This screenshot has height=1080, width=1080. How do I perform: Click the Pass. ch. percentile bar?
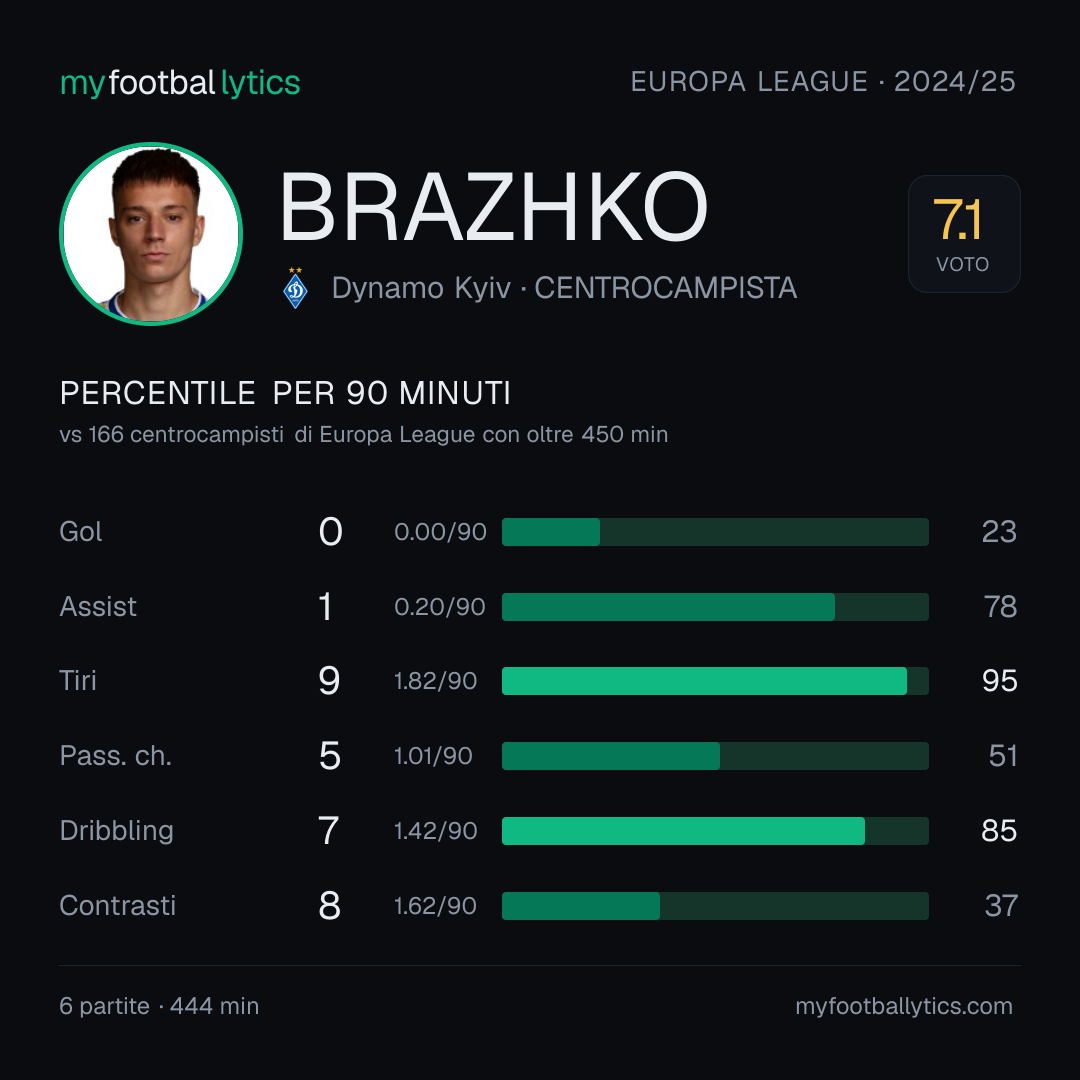click(x=715, y=756)
